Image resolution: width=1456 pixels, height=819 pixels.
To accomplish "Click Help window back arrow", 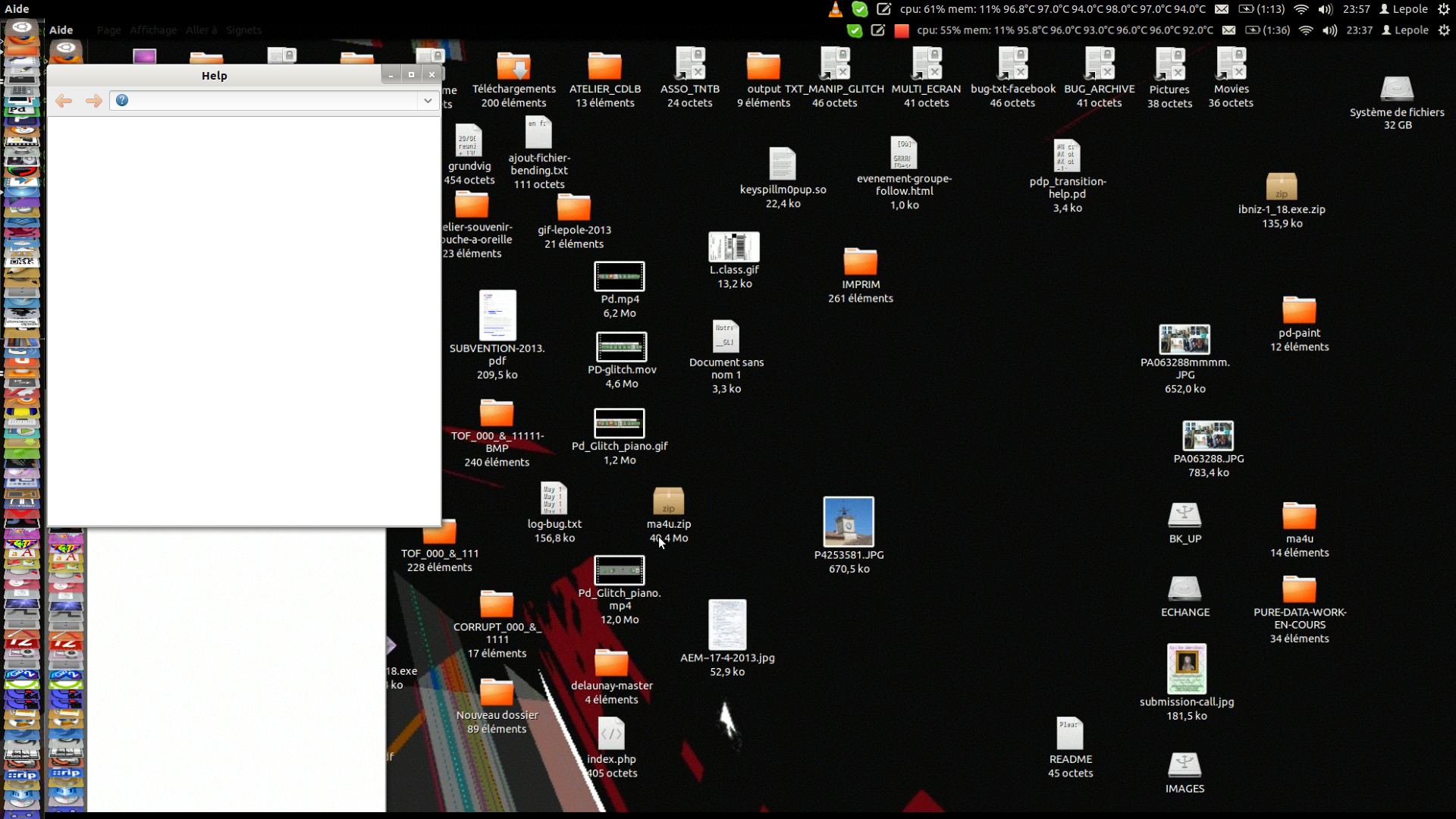I will coord(64,101).
